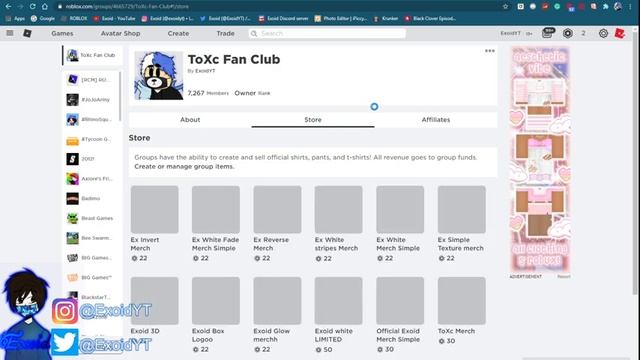Open the Exoid Box Logoo item
The image size is (640, 360).
(216, 315)
